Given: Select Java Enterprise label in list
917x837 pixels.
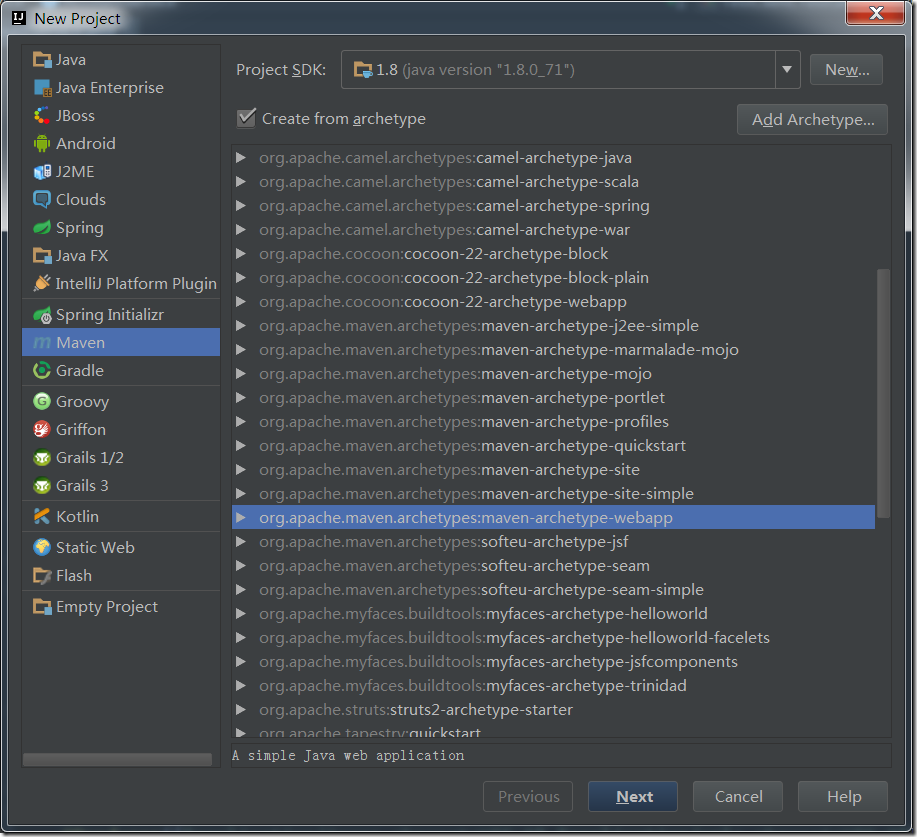Looking at the screenshot, I should pos(110,88).
